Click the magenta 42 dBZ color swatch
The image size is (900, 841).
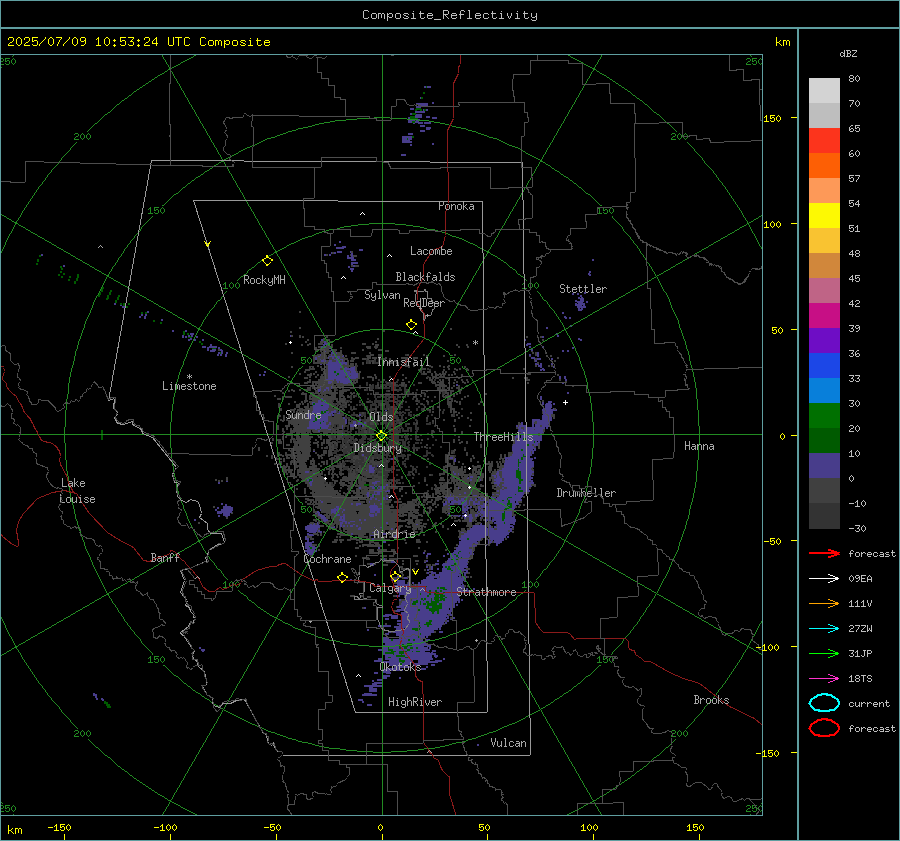pyautogui.click(x=824, y=315)
